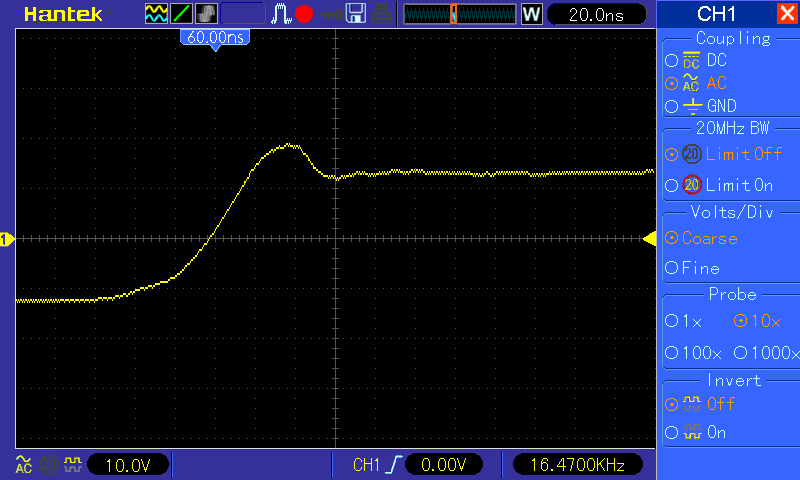800x480 pixels.
Task: Click the W window zoom icon
Action: tap(531, 14)
